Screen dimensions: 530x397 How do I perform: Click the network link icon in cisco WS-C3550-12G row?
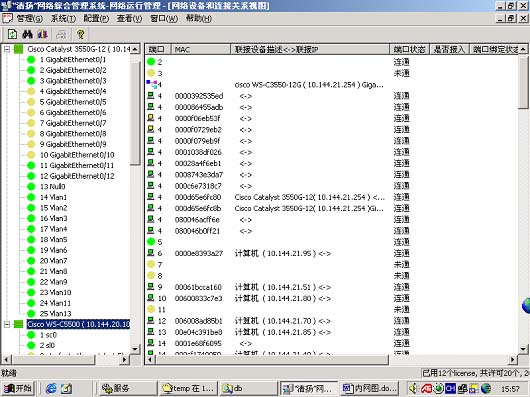pos(151,84)
